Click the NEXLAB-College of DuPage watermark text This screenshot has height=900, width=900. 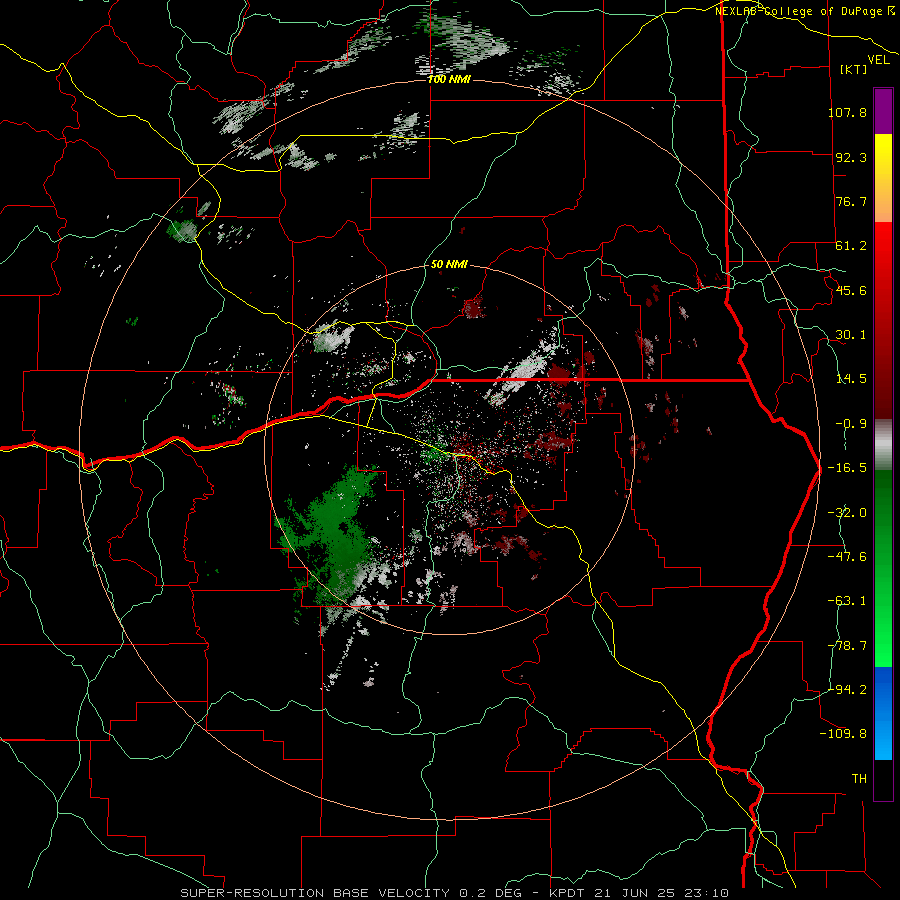(x=805, y=11)
